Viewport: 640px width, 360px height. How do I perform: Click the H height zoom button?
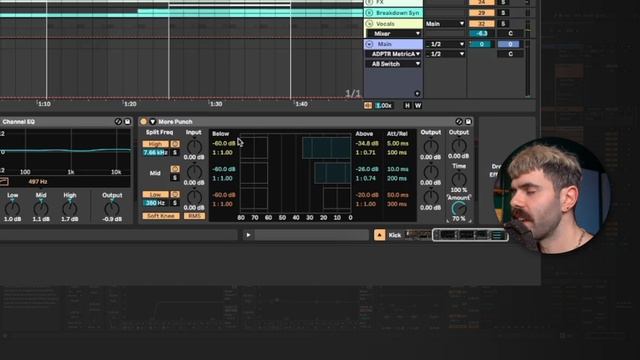click(407, 105)
